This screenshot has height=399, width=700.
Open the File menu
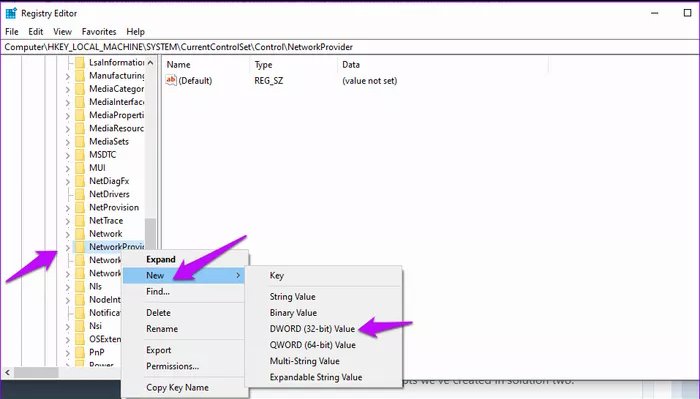click(x=12, y=32)
